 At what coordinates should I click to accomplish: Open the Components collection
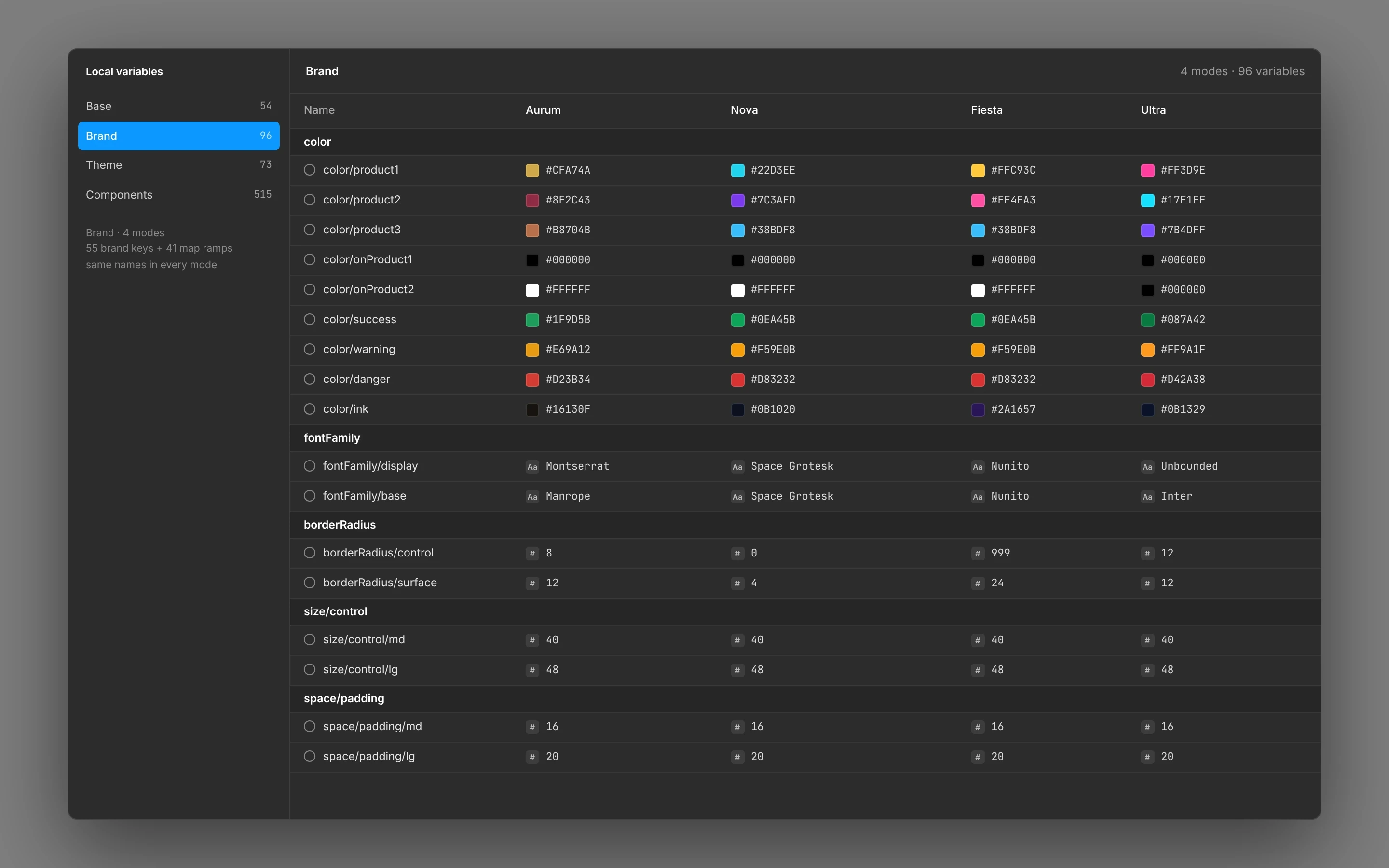coord(178,195)
